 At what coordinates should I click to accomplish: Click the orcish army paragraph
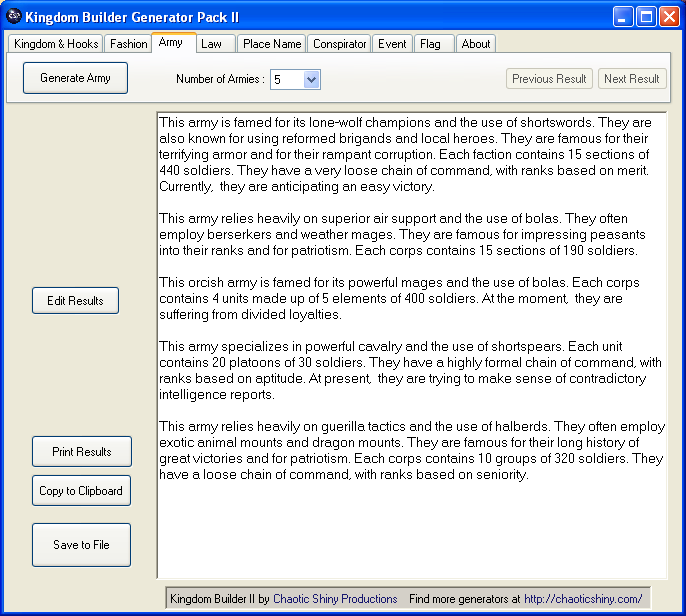point(399,298)
